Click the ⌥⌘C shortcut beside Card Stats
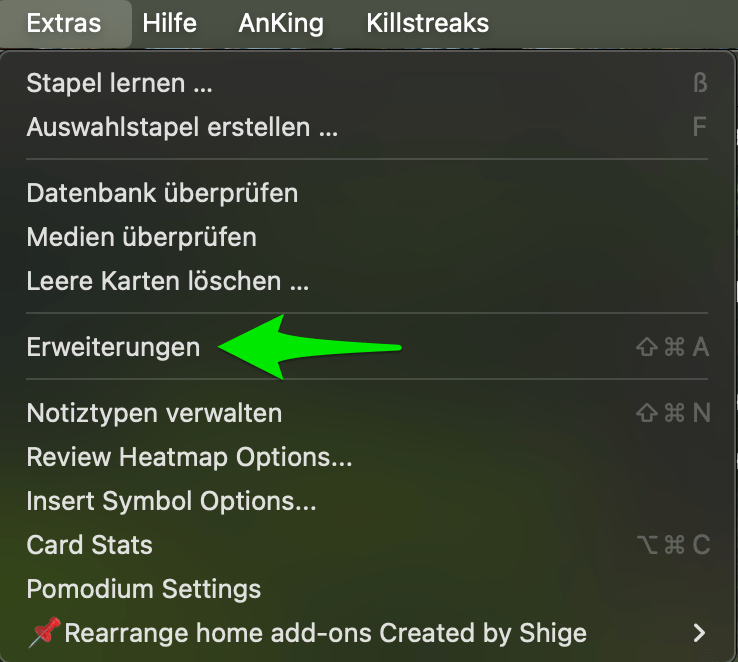The image size is (738, 662). tap(672, 545)
